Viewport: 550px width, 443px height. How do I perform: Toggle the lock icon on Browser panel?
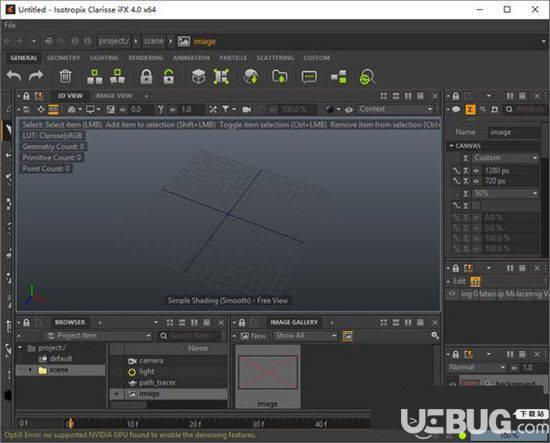(26, 323)
